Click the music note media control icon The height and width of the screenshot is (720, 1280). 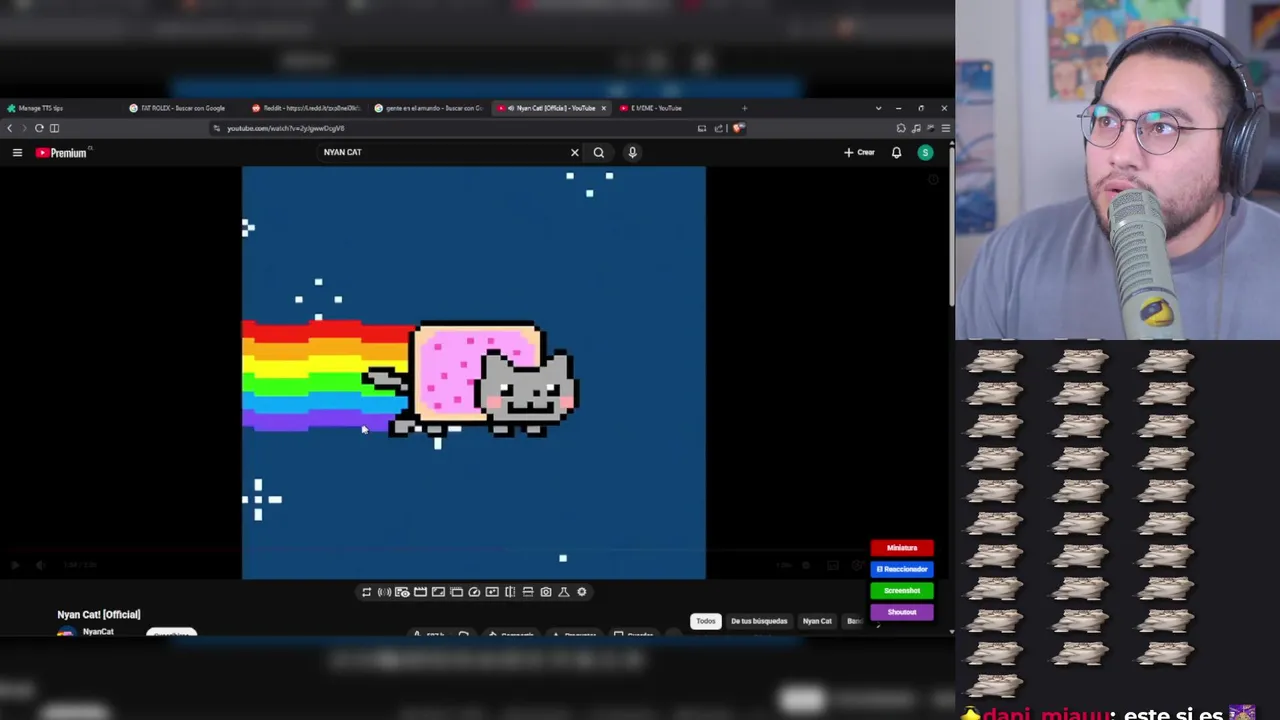pos(916,128)
